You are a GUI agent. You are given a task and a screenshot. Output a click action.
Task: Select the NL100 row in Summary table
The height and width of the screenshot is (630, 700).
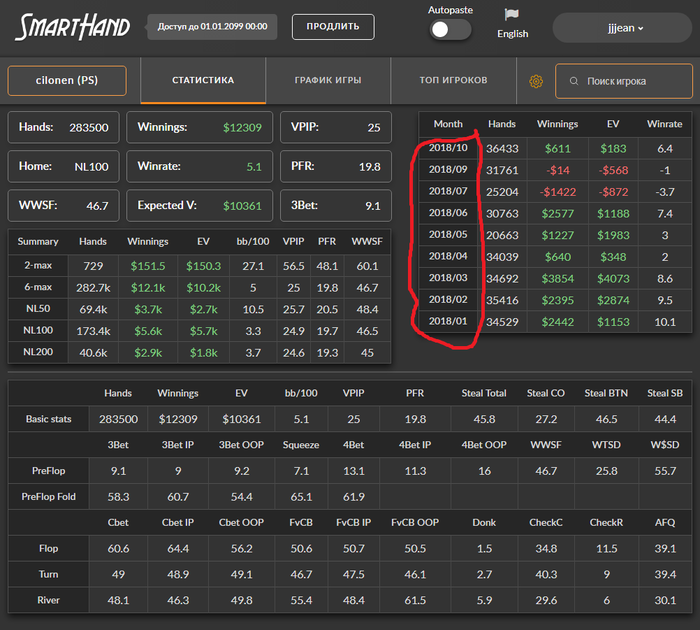point(38,330)
